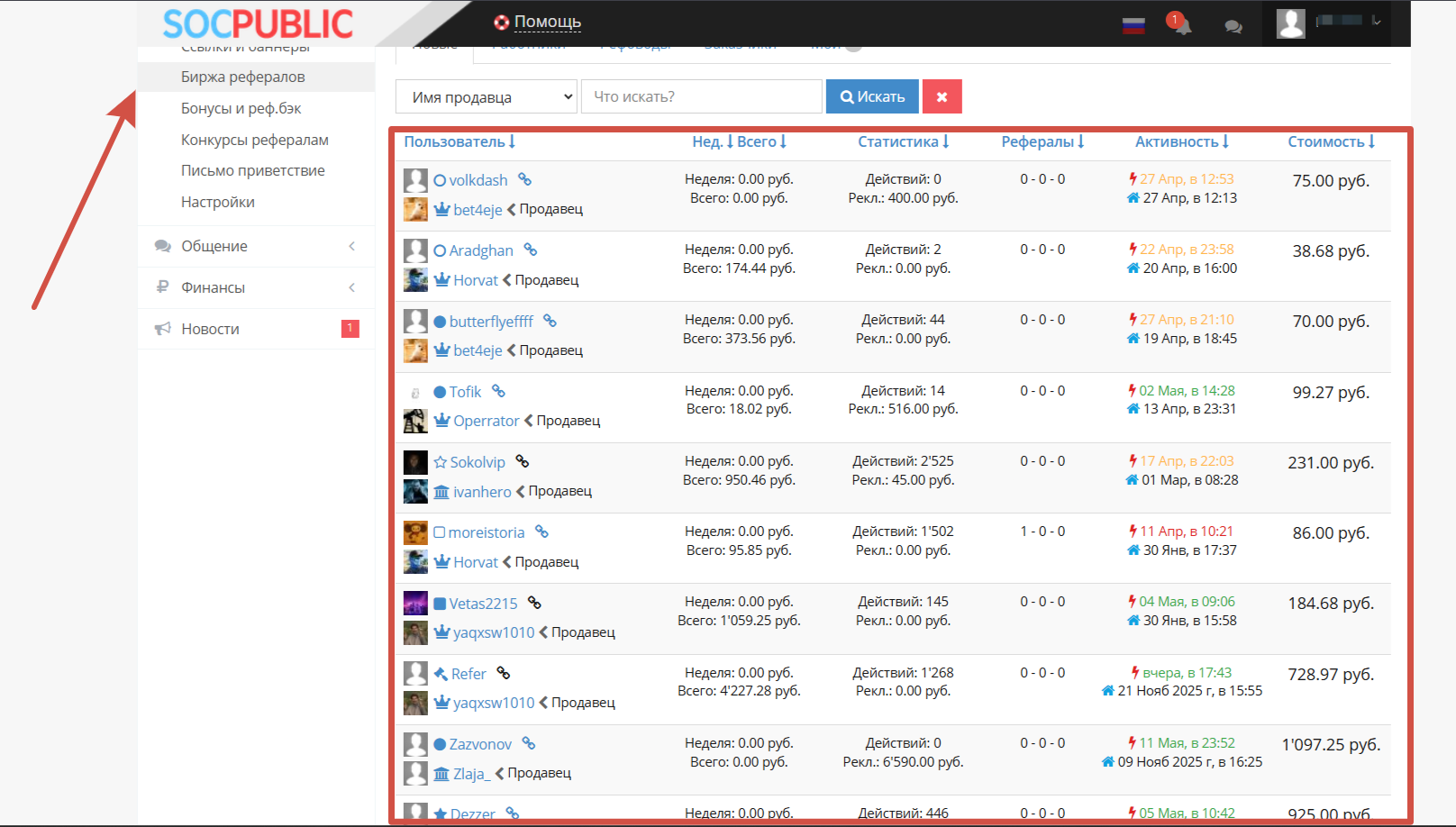
Task: Click the Искать search button
Action: (x=872, y=96)
